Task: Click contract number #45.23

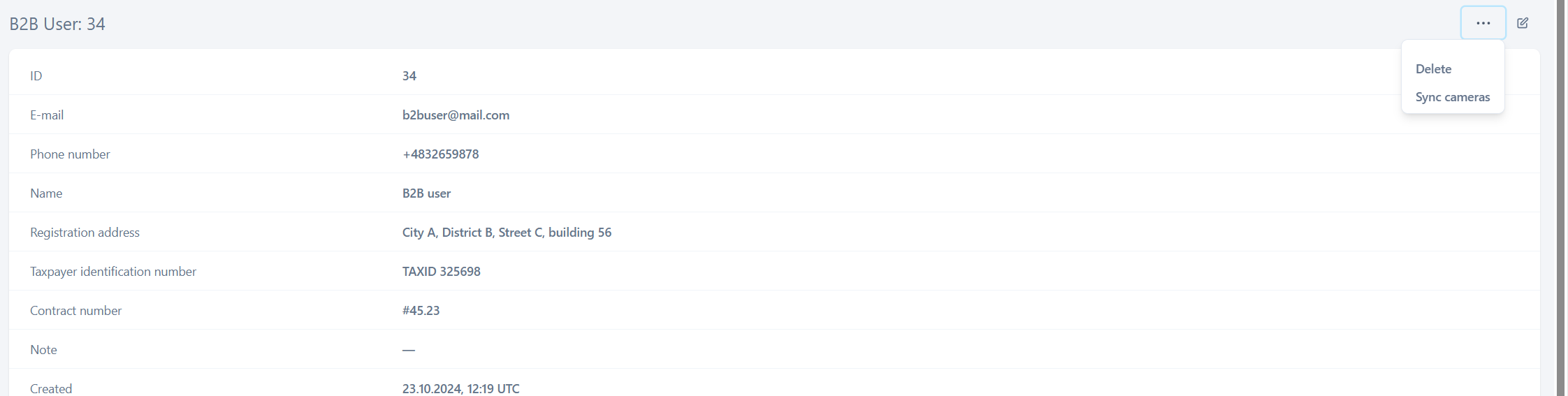Action: (x=421, y=311)
